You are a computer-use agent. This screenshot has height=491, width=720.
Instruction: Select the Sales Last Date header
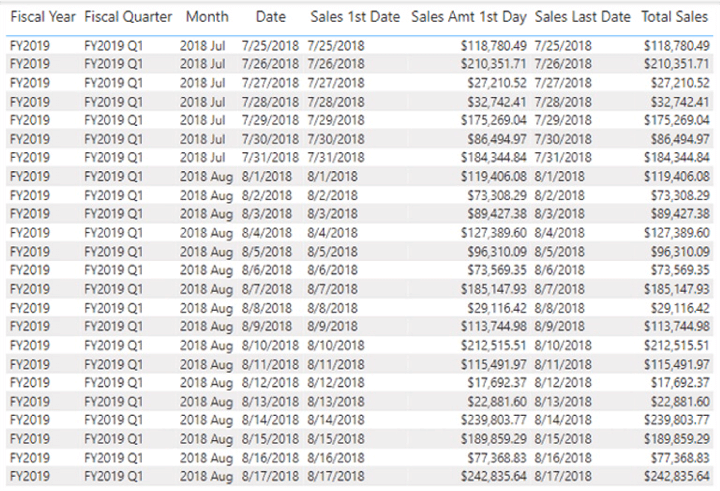[x=583, y=17]
